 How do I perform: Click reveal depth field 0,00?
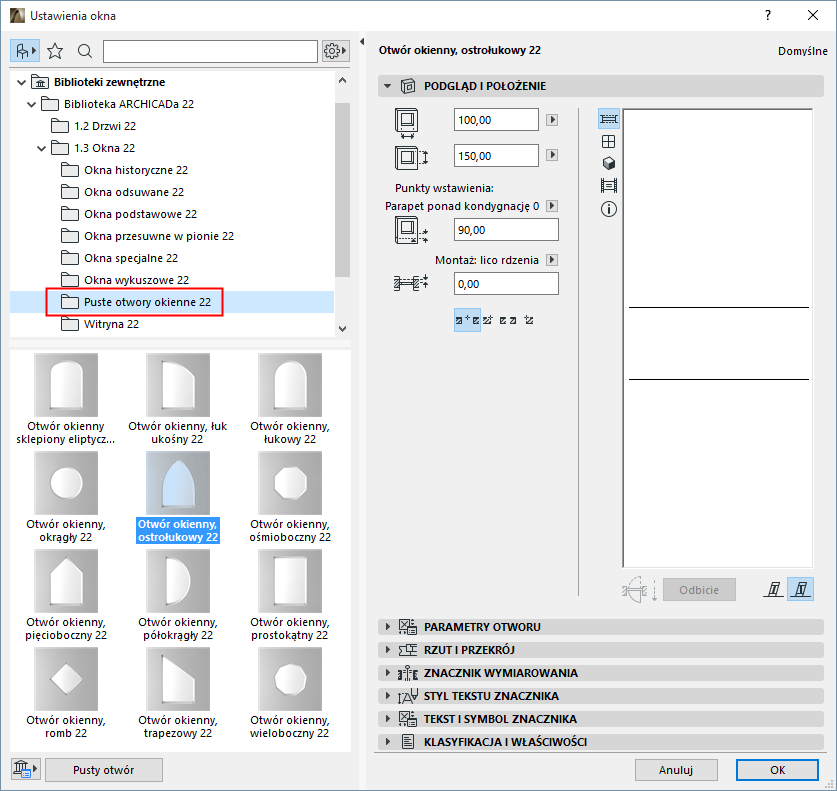[506, 284]
